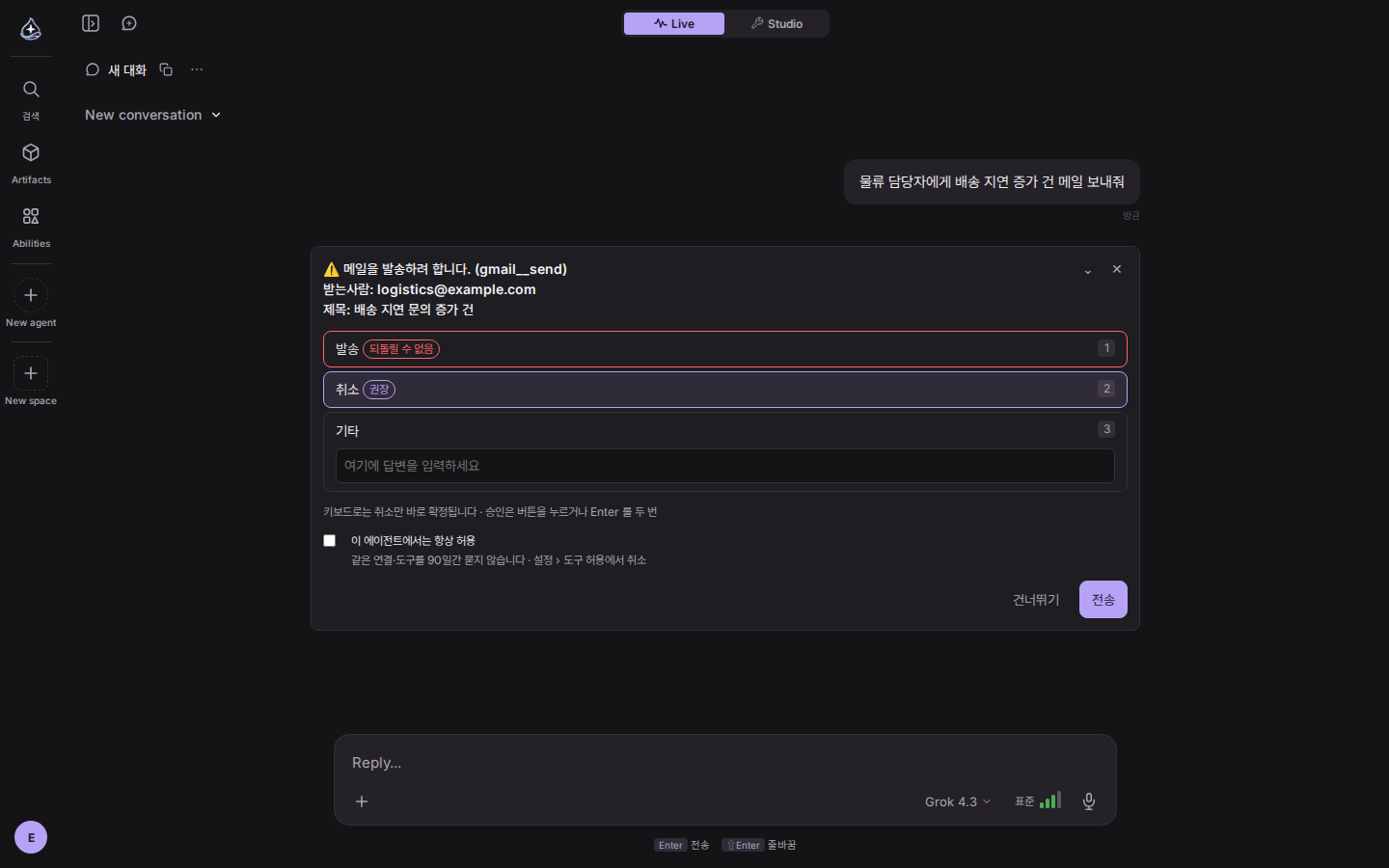Start new chat with bubble-plus icon
This screenshot has width=1389, height=868.
[129, 23]
